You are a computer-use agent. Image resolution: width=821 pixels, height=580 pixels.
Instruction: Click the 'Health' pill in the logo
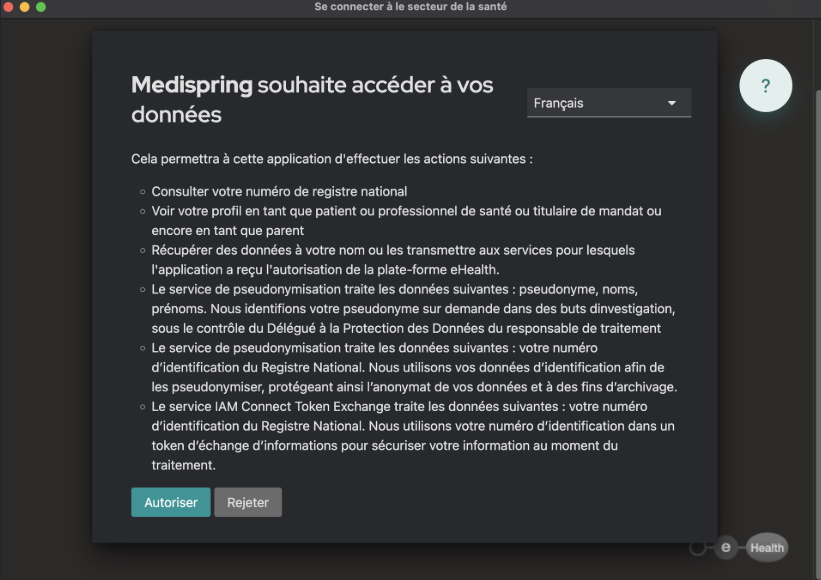click(767, 547)
